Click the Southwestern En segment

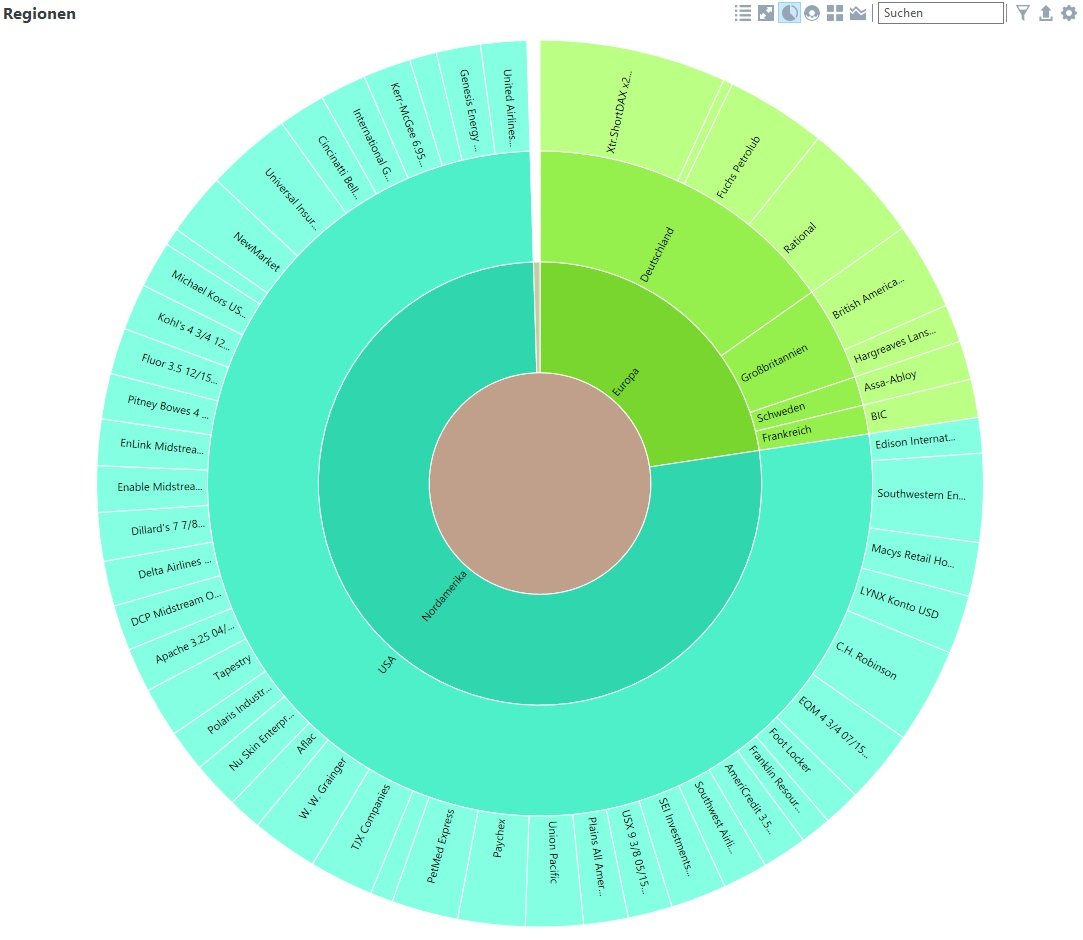[926, 495]
